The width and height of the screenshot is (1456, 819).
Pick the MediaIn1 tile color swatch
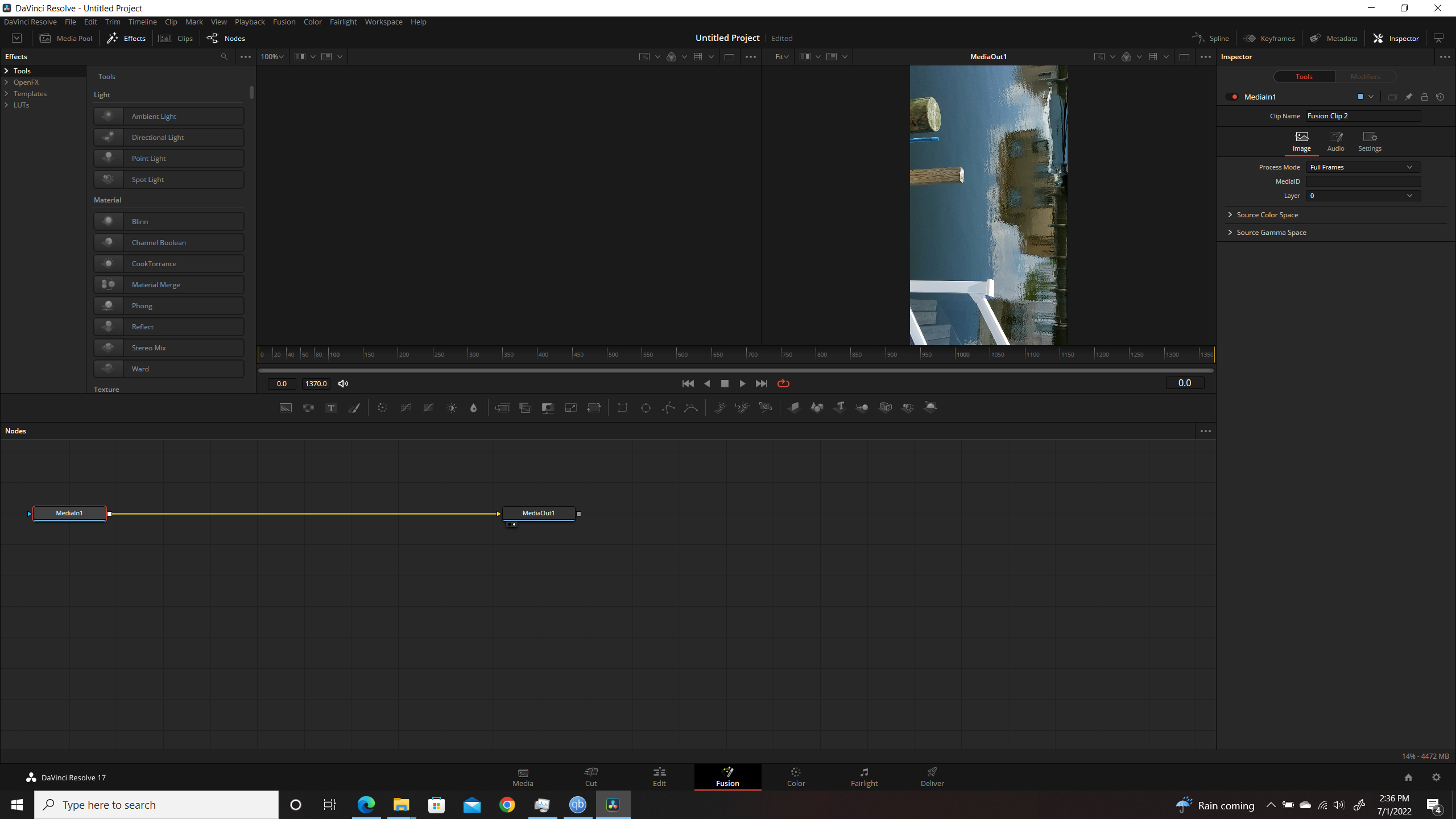point(1360,97)
